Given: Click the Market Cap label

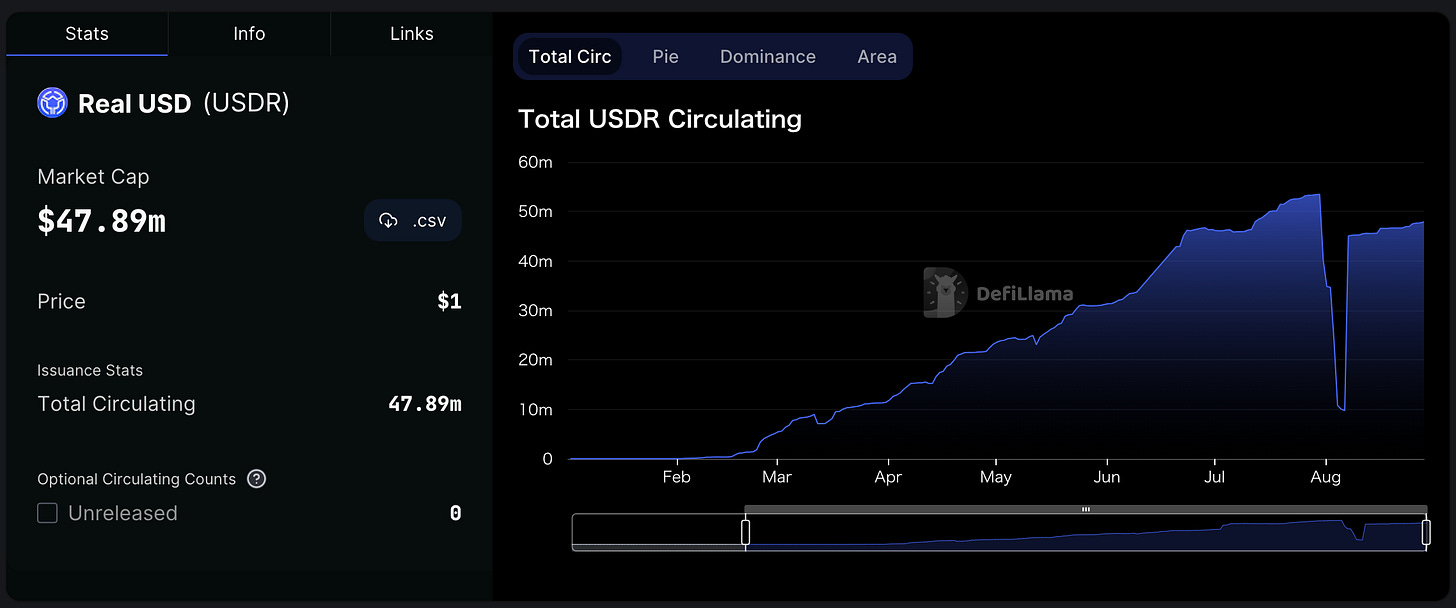Looking at the screenshot, I should pos(93,177).
